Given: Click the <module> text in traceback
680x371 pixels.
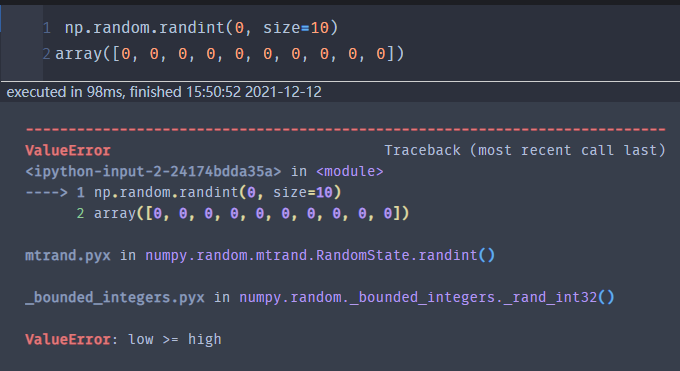Looking at the screenshot, I should [x=350, y=171].
